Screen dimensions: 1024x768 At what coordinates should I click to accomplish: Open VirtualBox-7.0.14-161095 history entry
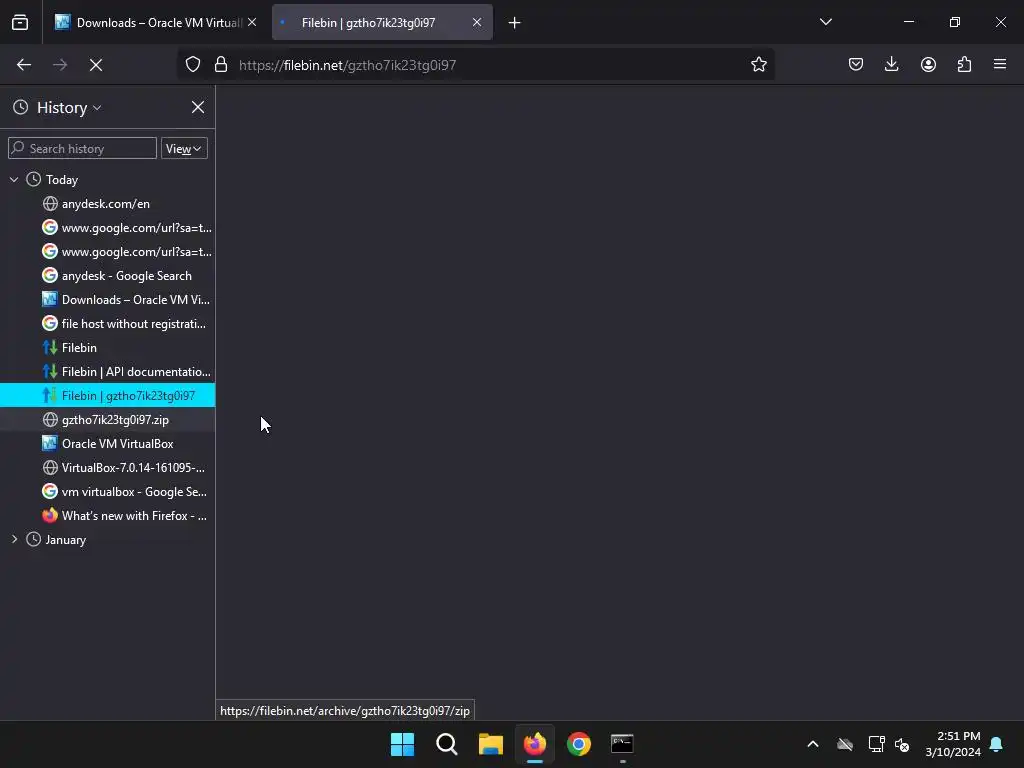(108, 468)
